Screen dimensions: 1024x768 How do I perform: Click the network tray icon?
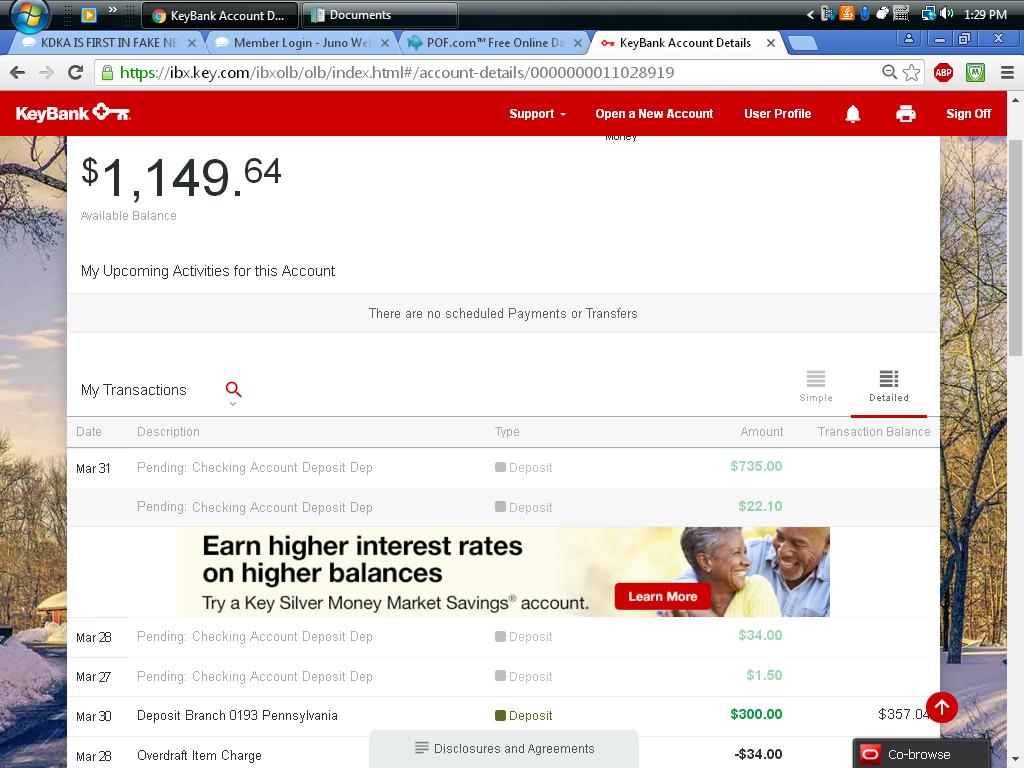[928, 14]
